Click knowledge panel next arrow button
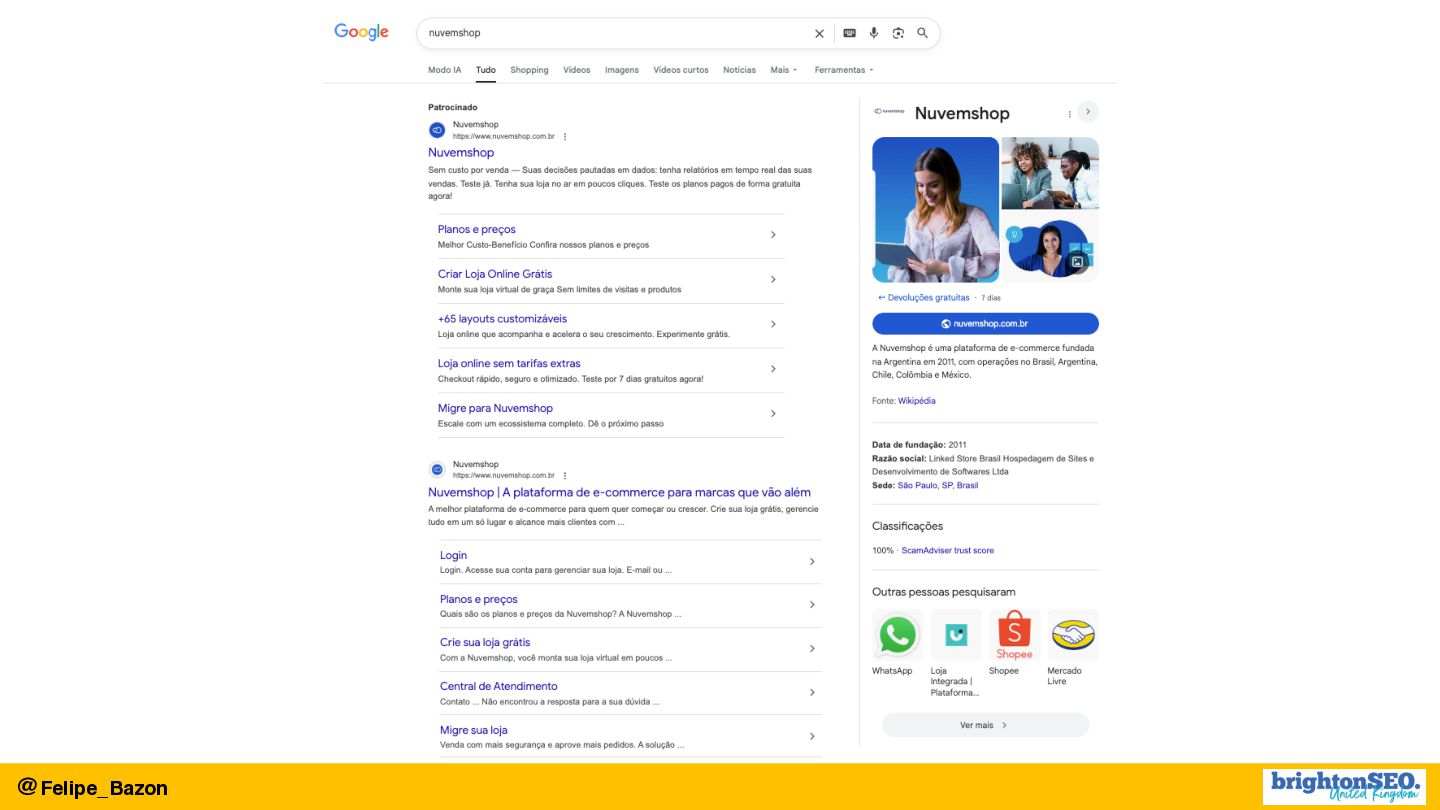This screenshot has height=810, width=1440. click(x=1088, y=112)
